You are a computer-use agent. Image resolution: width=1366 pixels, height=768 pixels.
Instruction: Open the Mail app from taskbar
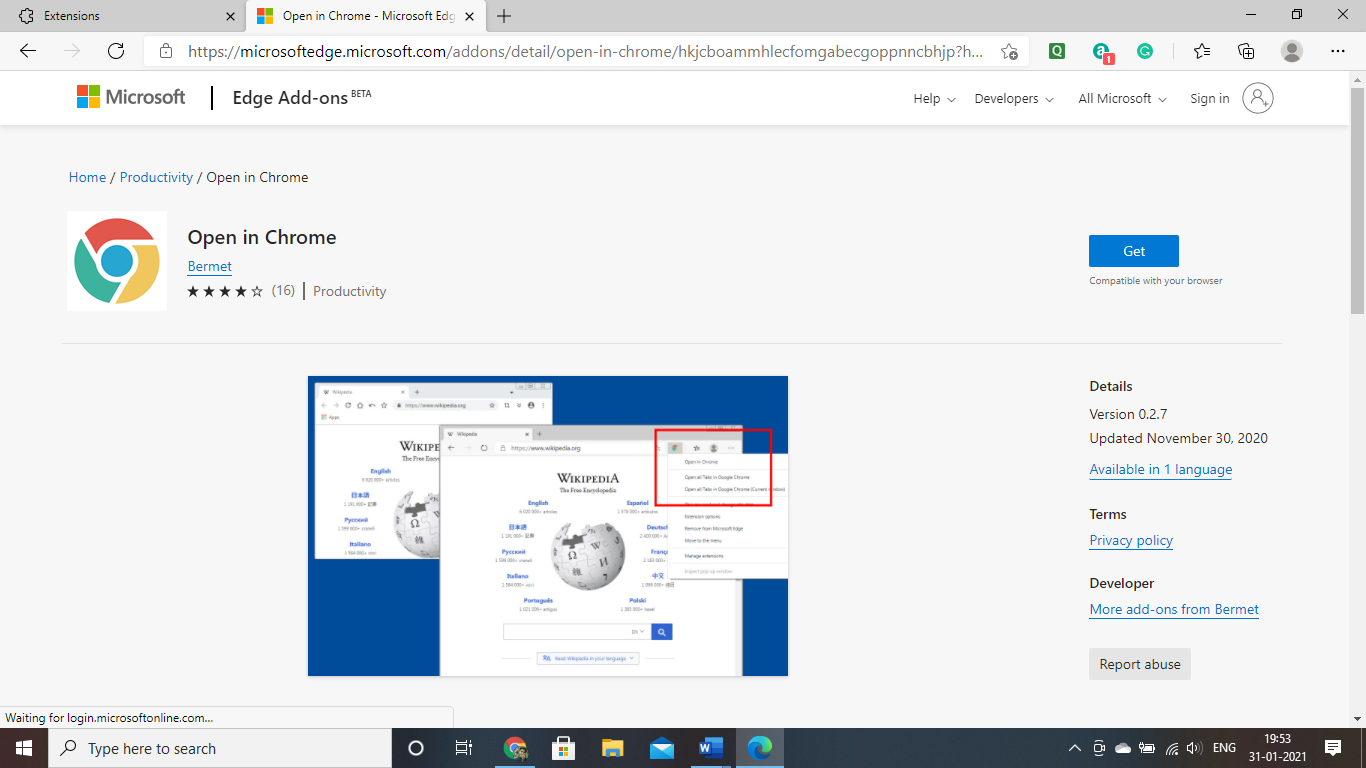coord(662,748)
